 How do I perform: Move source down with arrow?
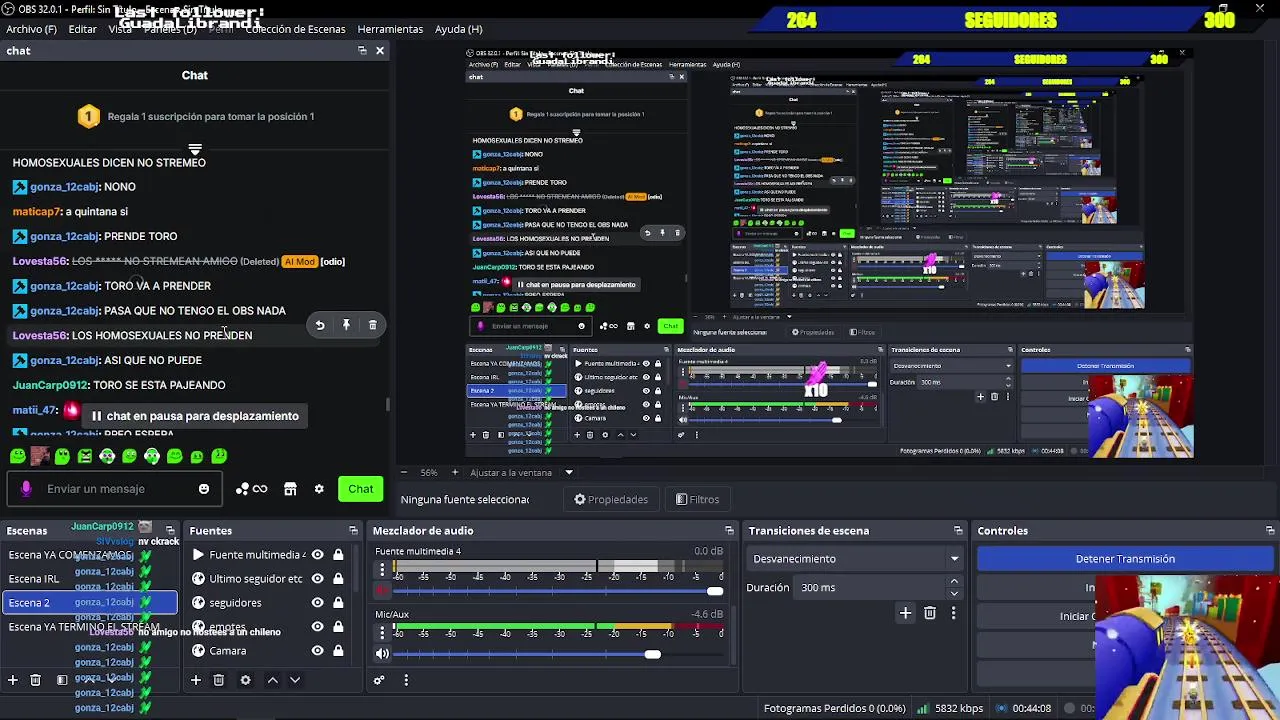point(295,680)
